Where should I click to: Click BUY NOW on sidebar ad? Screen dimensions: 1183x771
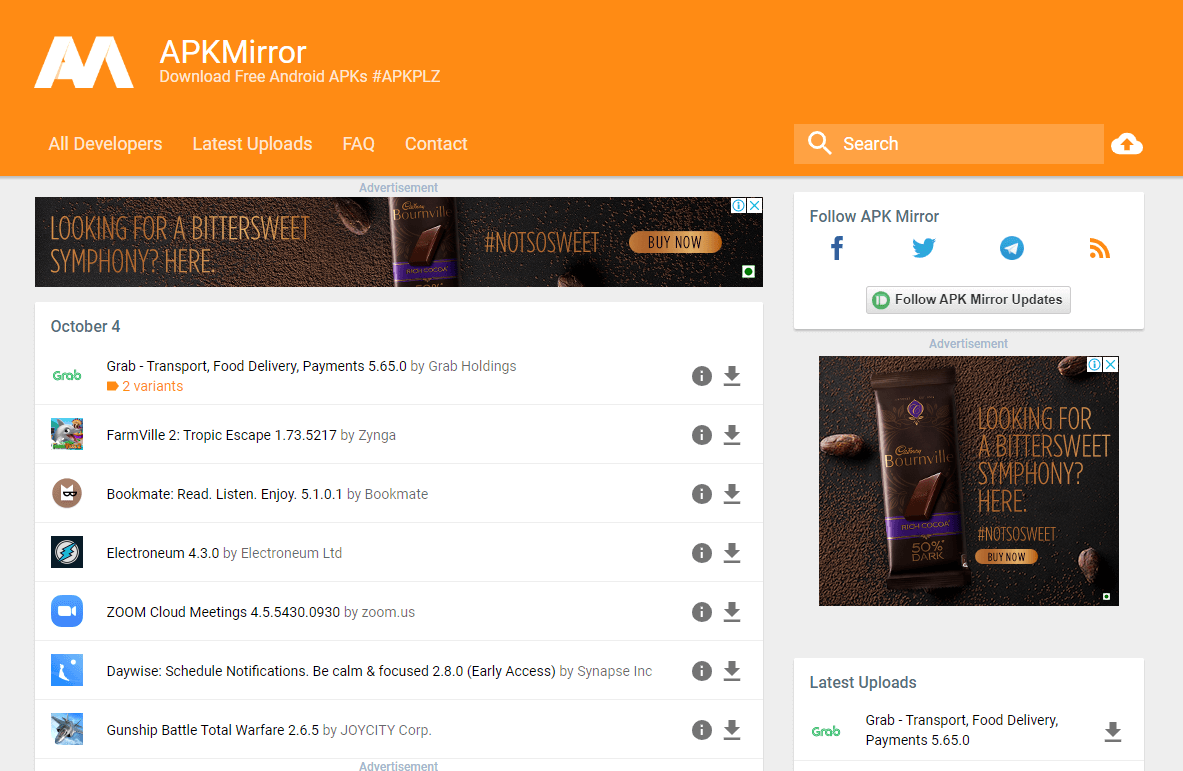tap(1006, 557)
